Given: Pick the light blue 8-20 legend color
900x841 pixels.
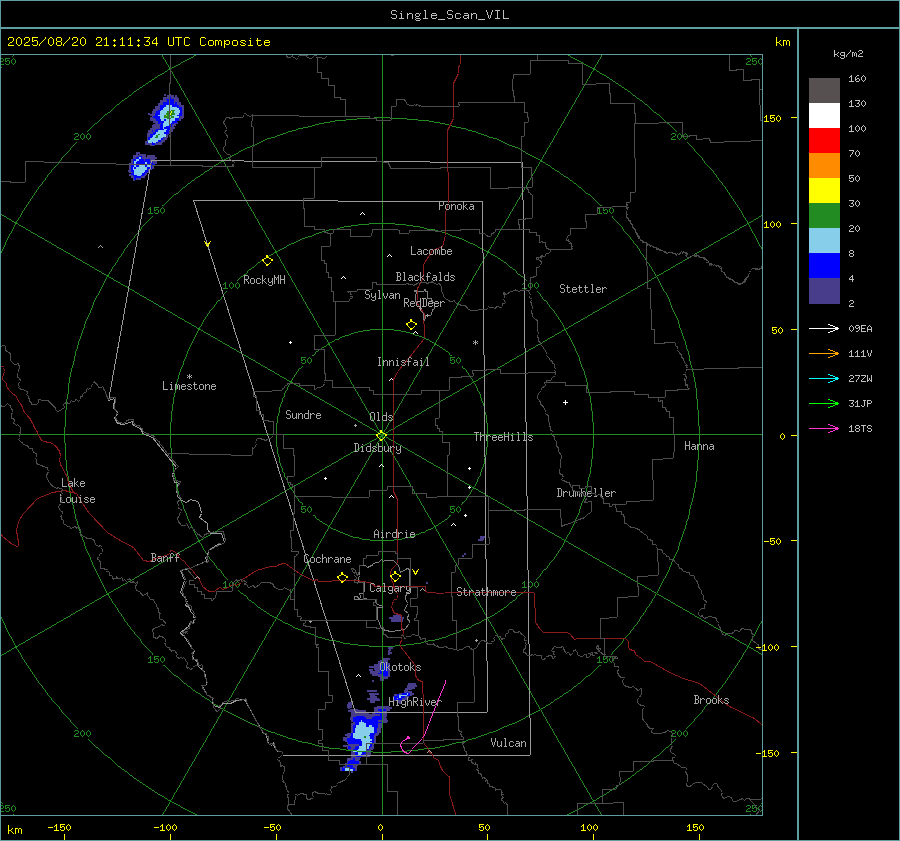Looking at the screenshot, I should 824,241.
